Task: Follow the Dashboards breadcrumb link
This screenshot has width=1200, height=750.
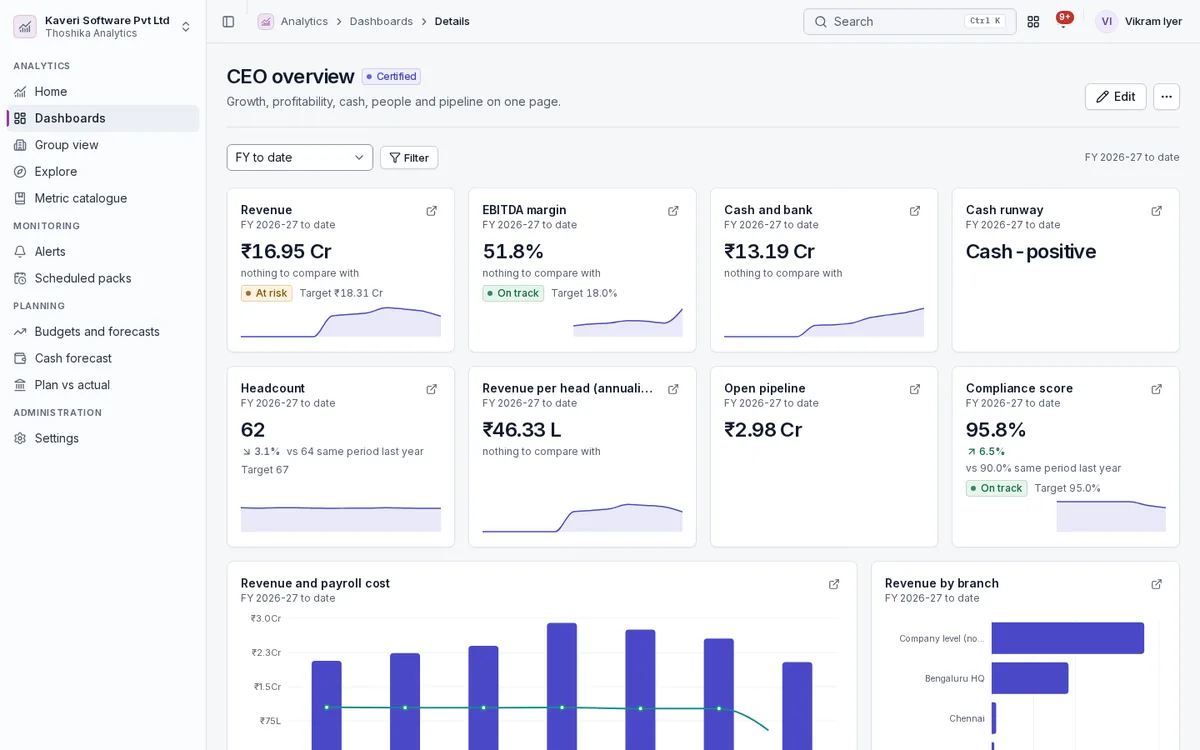Action: coord(381,21)
